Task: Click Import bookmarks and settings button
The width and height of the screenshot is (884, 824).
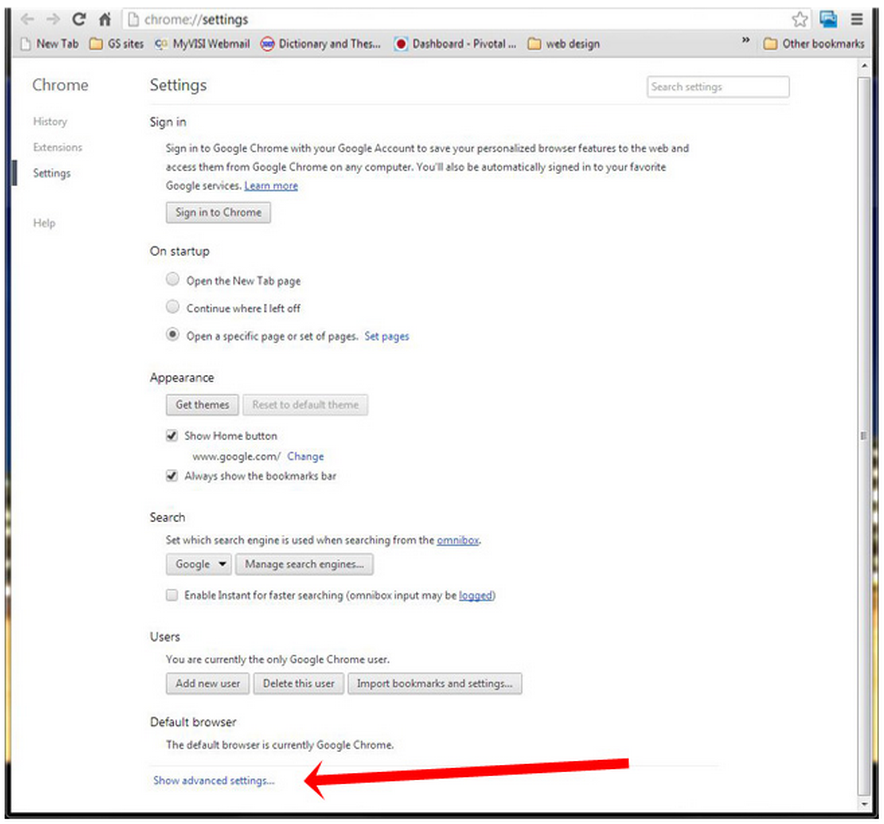Action: (x=435, y=684)
